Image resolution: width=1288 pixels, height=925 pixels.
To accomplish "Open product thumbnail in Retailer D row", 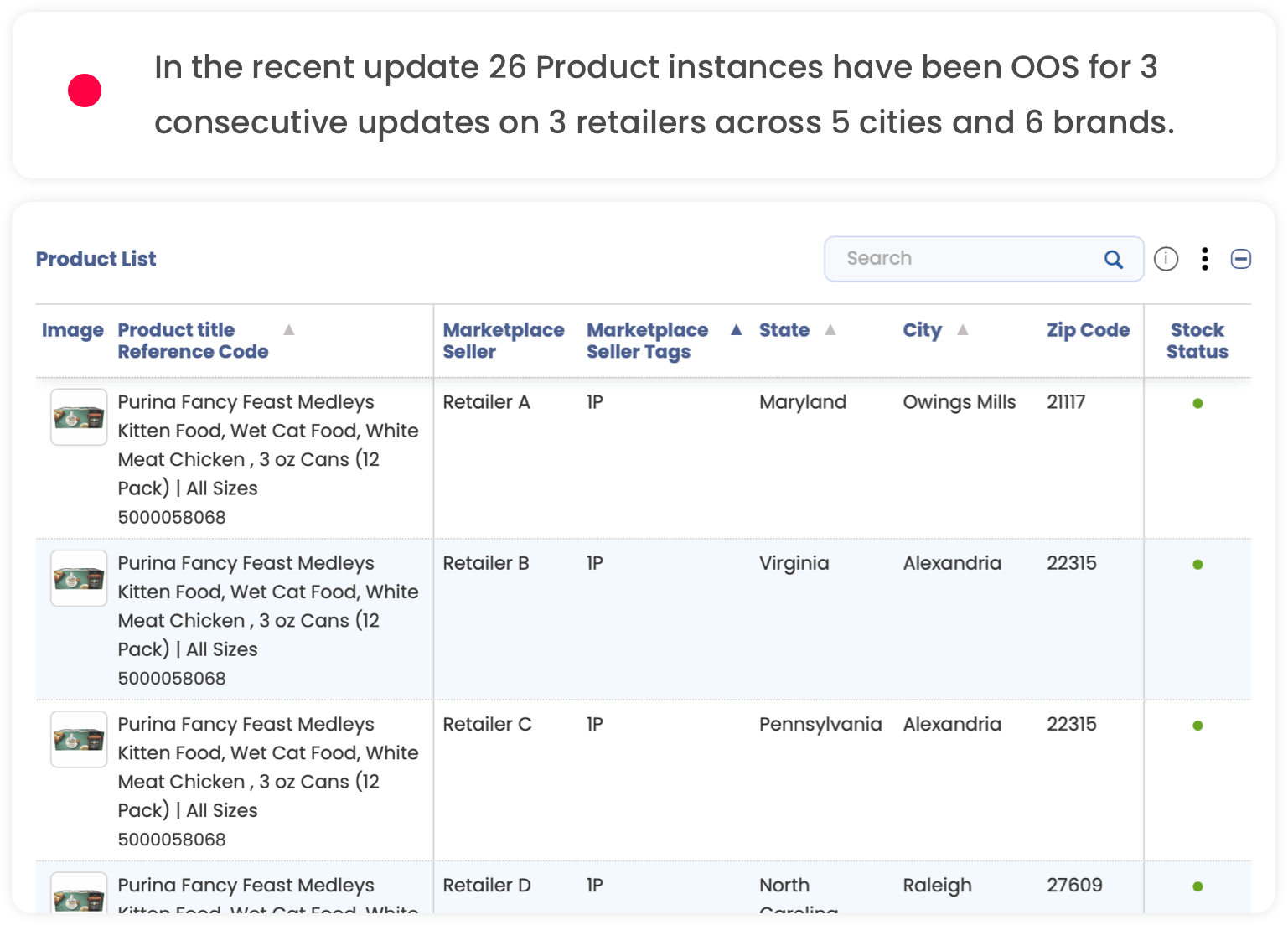I will point(79,893).
